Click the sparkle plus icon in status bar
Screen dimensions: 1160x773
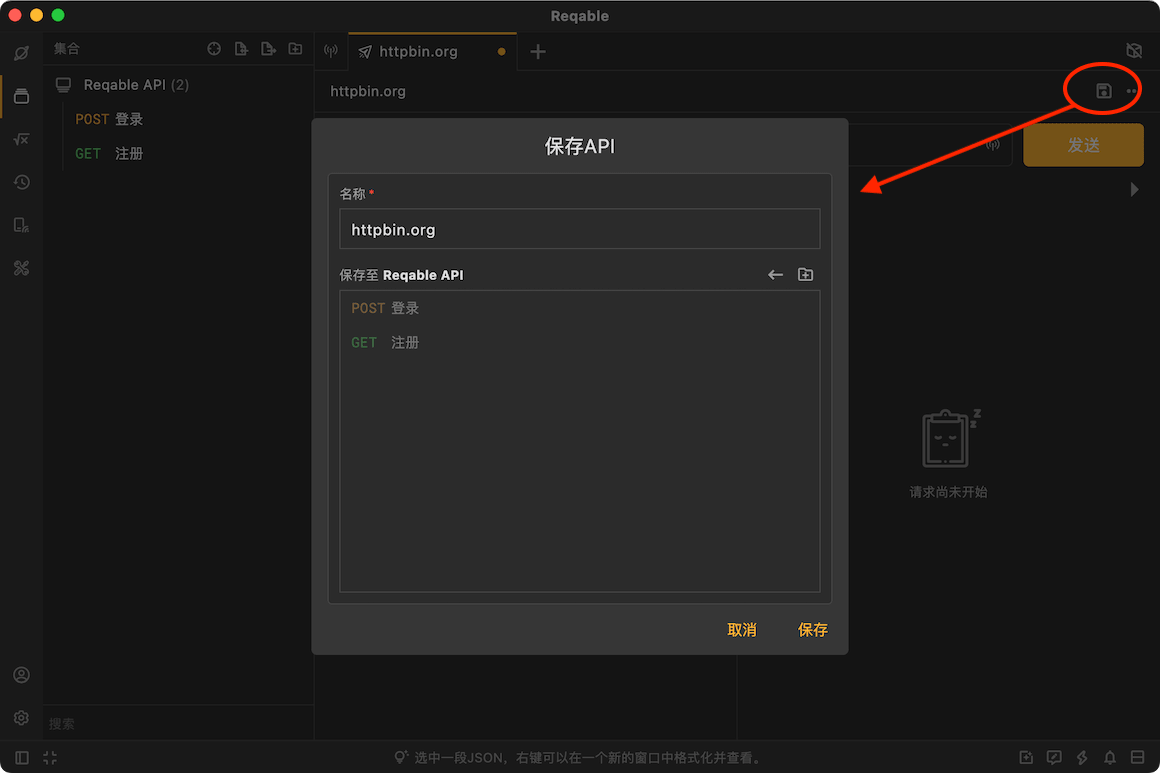coord(1025,757)
